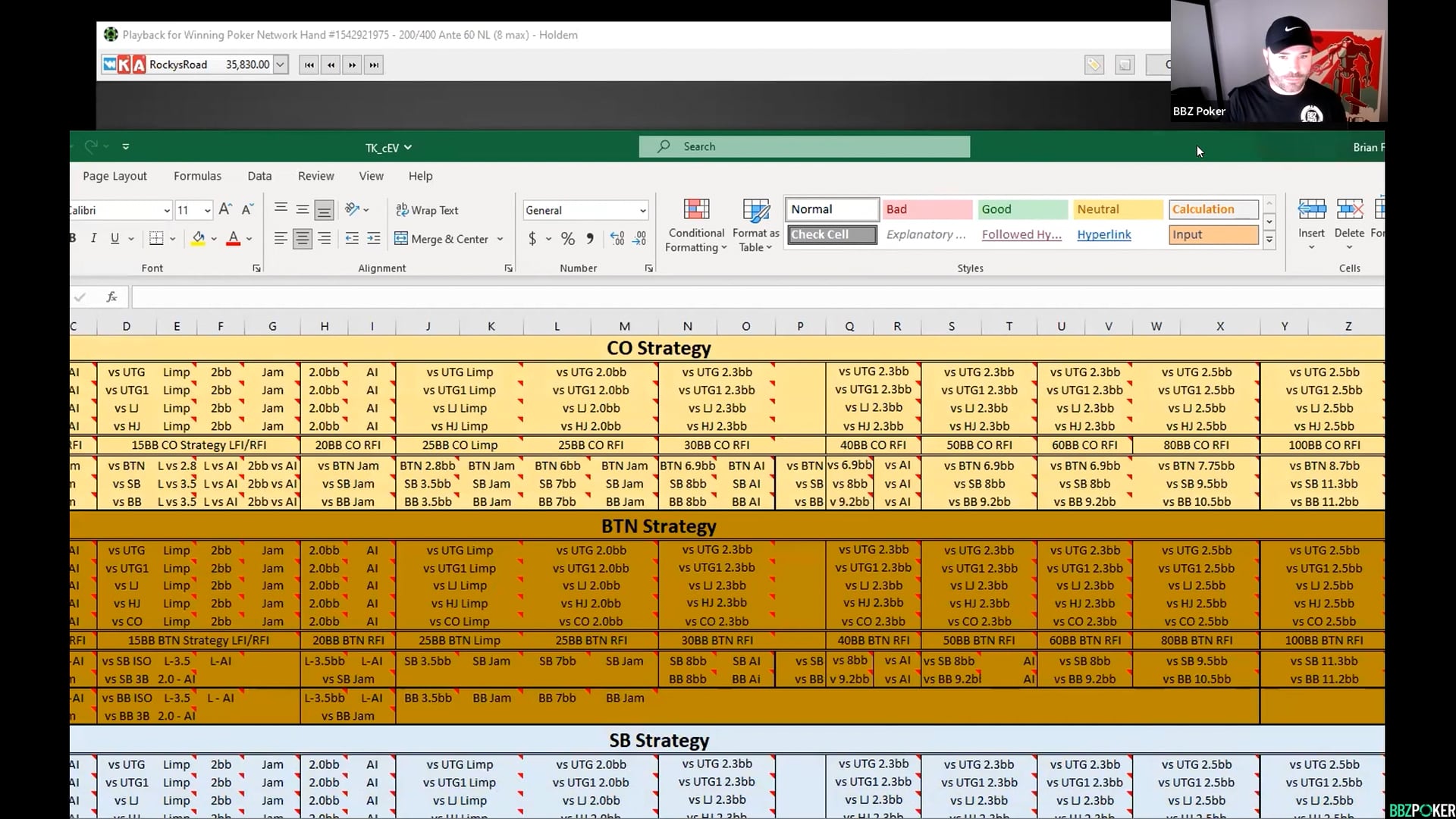The width and height of the screenshot is (1456, 819).
Task: Click the Format as Table icon
Action: pos(755,210)
